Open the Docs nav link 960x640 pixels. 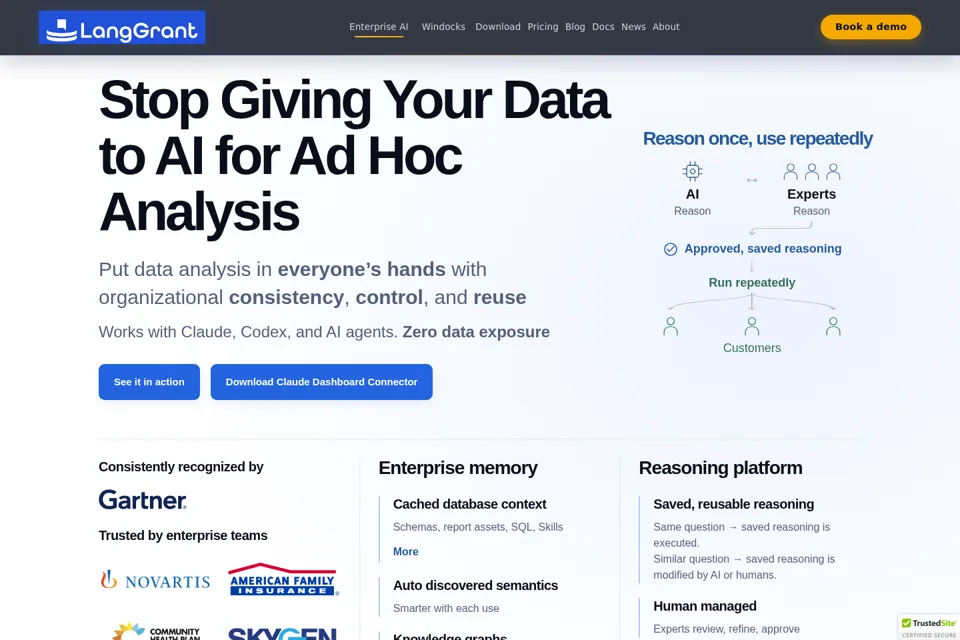[x=603, y=27]
